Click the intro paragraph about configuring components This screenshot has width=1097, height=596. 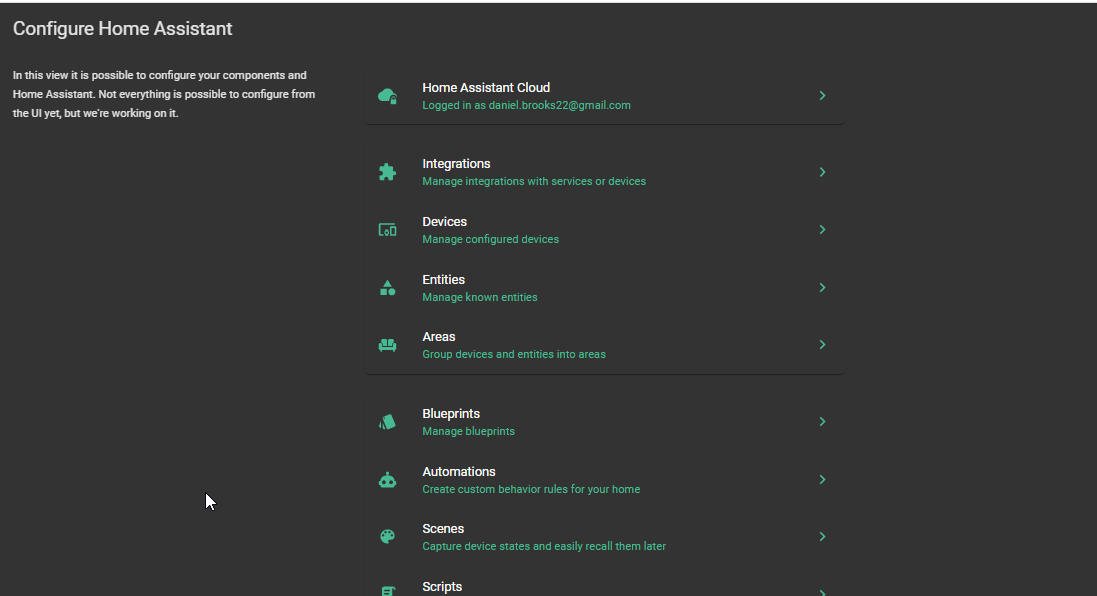164,94
